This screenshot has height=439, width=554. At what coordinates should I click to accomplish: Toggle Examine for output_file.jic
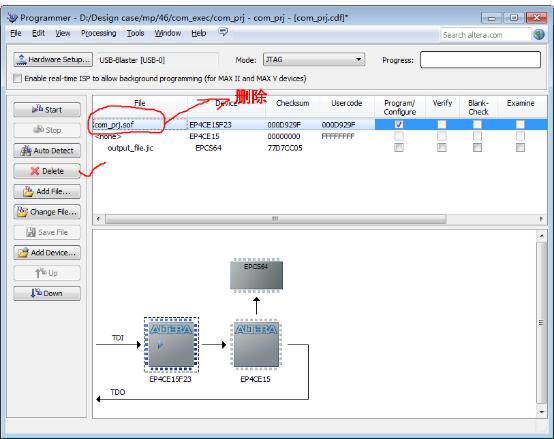click(x=520, y=148)
